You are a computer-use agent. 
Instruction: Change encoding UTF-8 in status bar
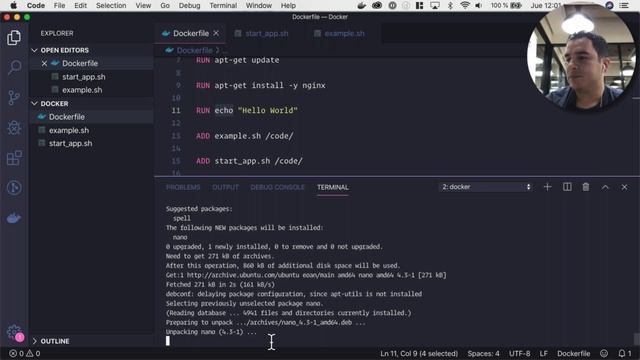pos(519,353)
